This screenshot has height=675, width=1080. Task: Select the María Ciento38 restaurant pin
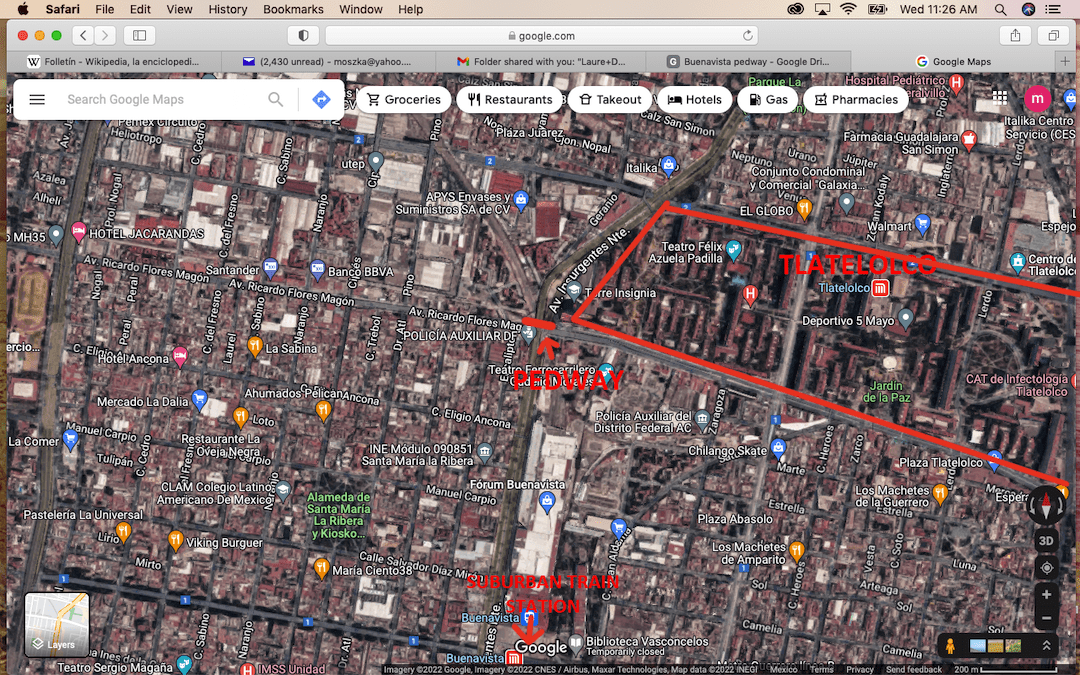coord(322,568)
